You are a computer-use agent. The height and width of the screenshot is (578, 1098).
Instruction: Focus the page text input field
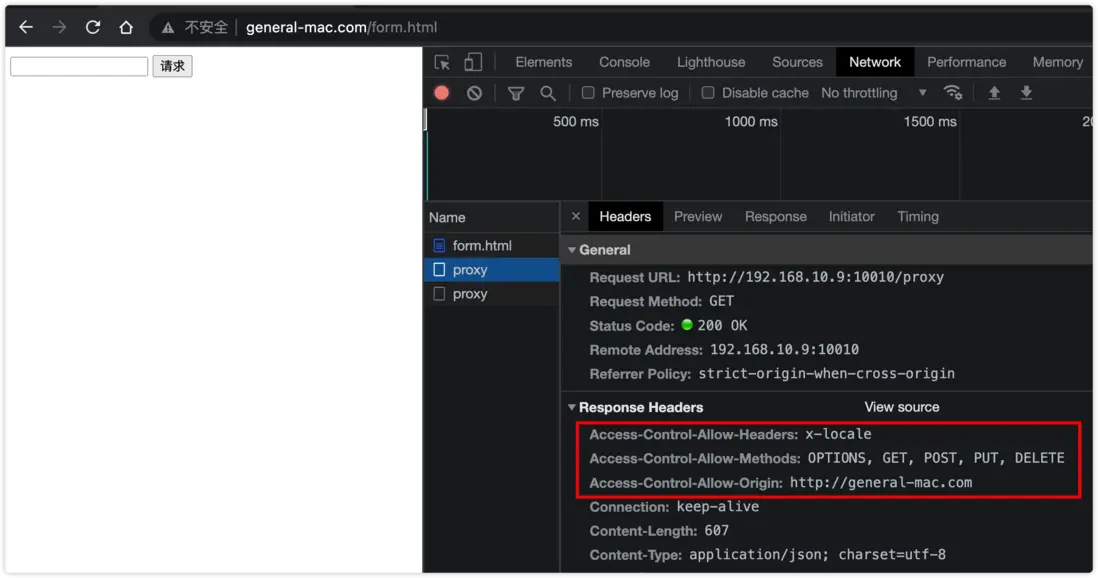click(x=79, y=67)
